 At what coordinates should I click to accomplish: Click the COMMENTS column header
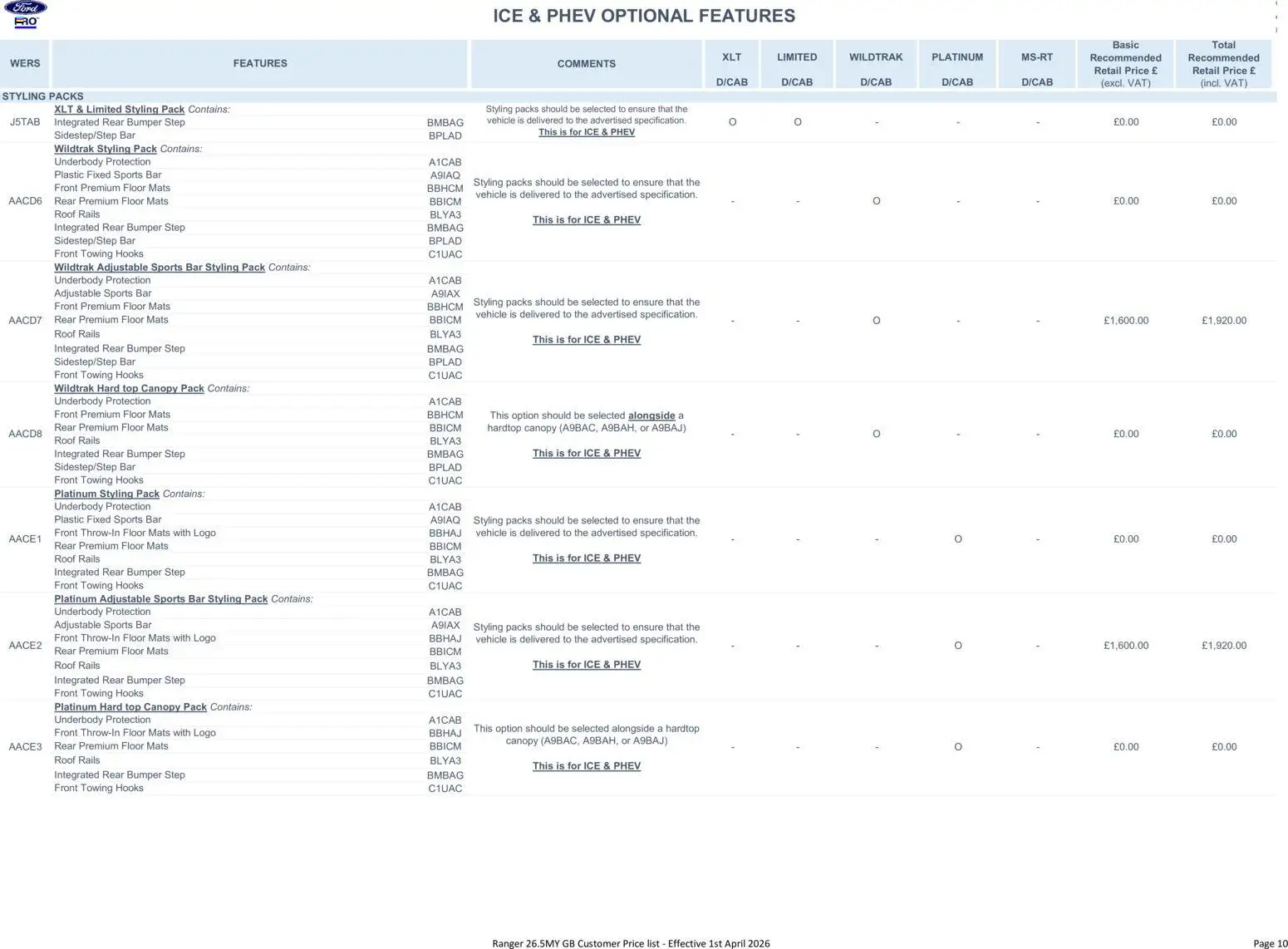587,64
